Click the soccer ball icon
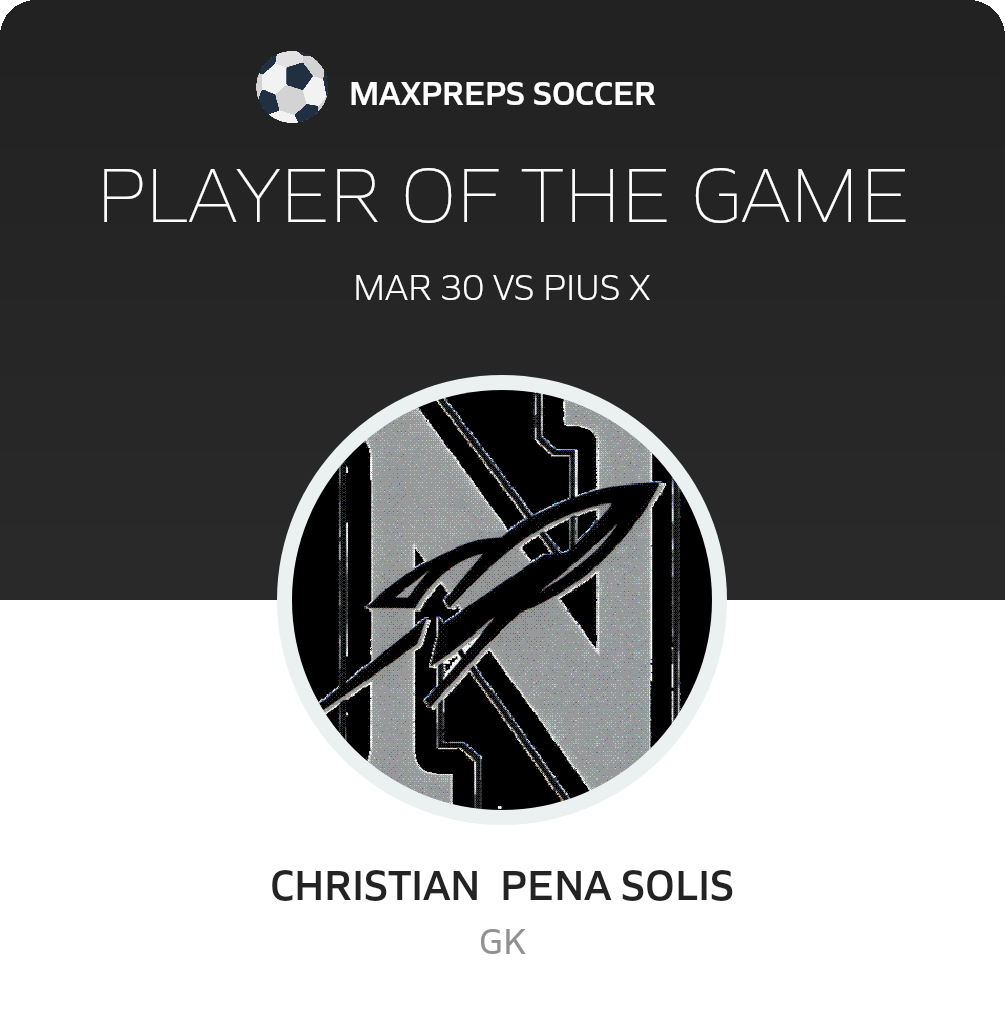1005x1020 pixels. pyautogui.click(x=291, y=87)
